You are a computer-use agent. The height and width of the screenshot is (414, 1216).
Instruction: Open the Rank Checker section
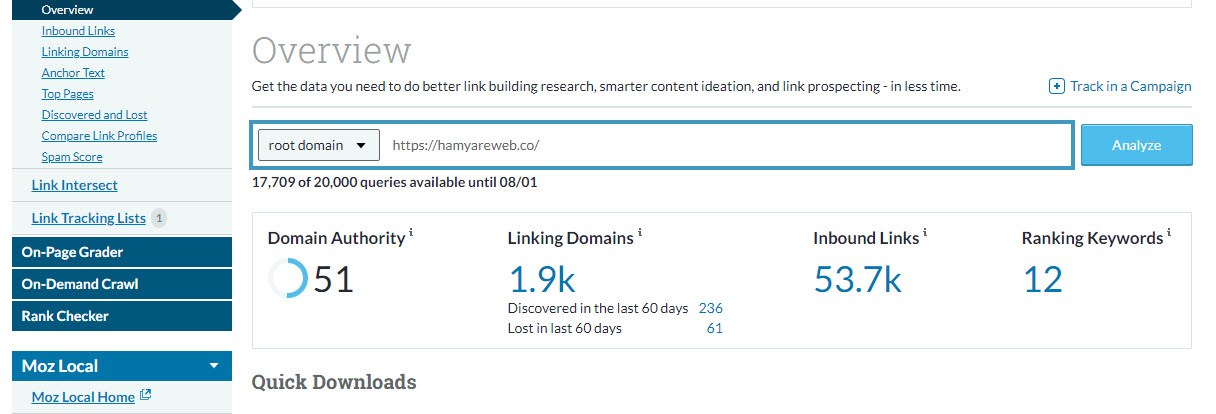coord(65,316)
